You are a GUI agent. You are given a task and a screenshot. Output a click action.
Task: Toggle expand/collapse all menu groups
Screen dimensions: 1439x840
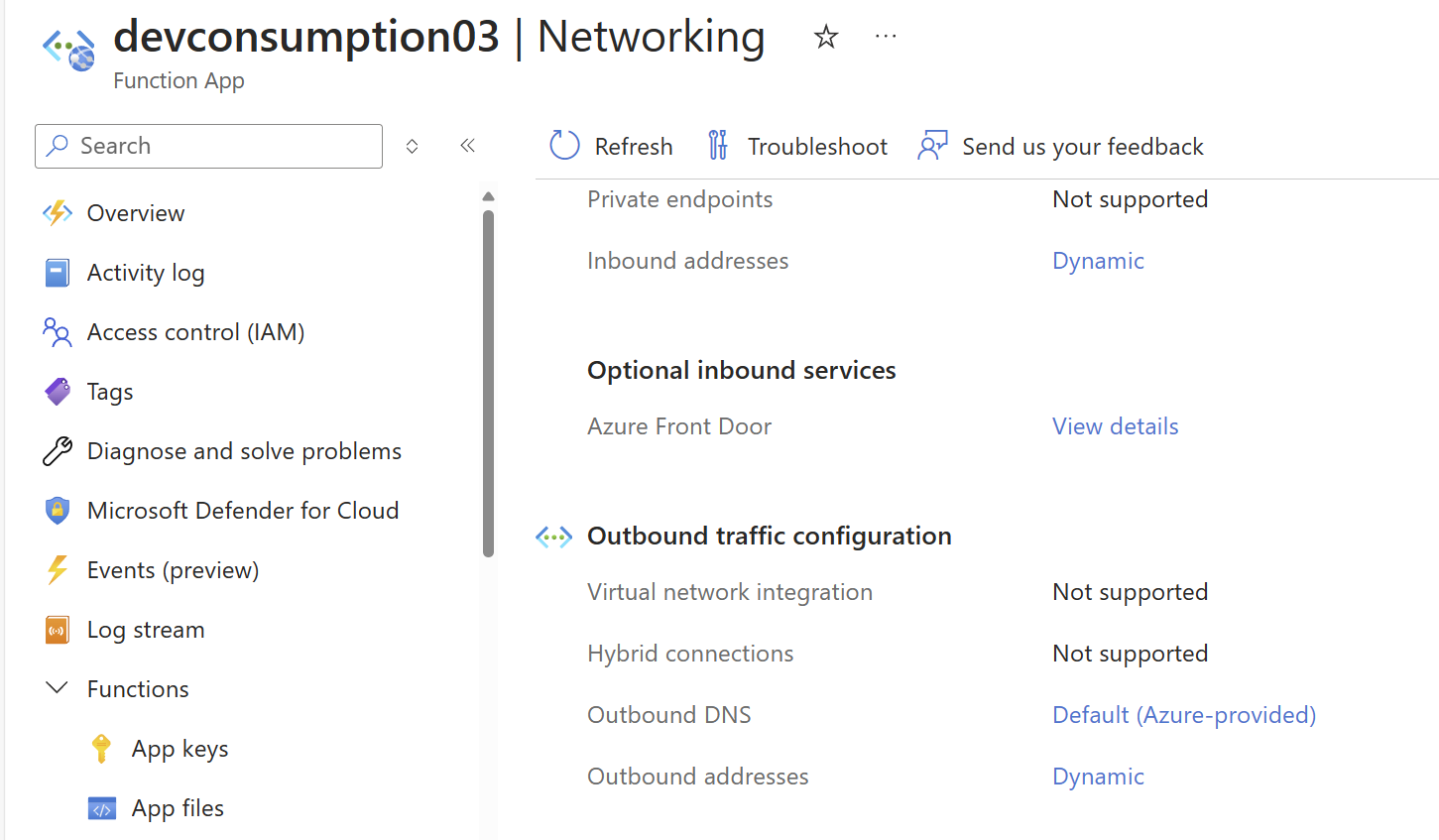click(x=412, y=147)
